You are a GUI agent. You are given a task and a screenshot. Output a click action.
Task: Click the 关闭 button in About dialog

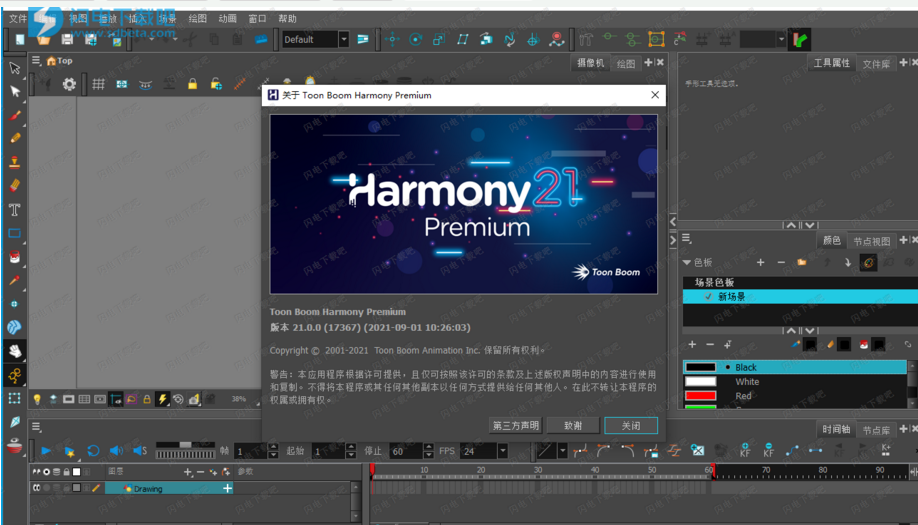tap(631, 426)
